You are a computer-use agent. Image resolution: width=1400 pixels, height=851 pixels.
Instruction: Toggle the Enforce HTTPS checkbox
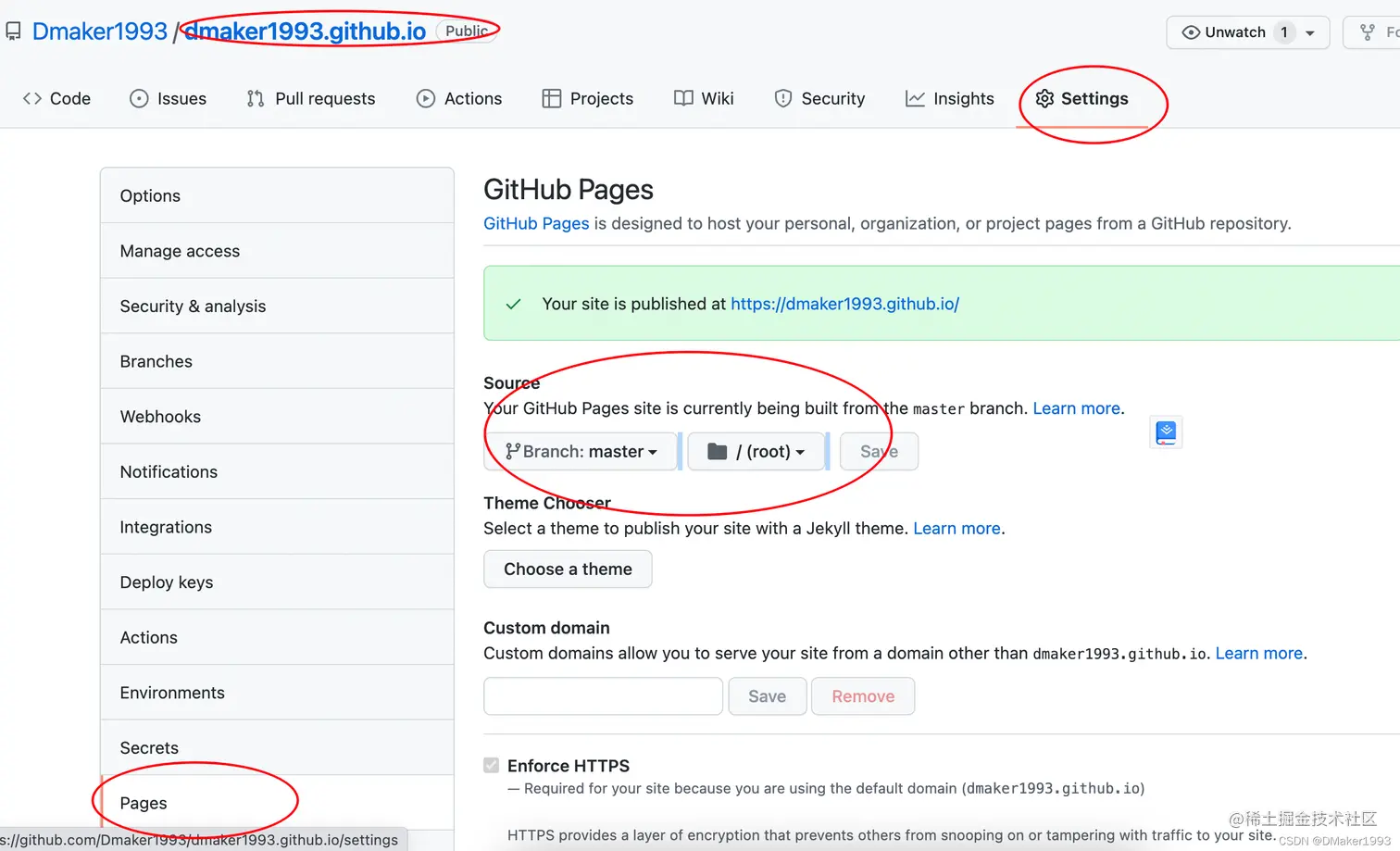click(491, 765)
